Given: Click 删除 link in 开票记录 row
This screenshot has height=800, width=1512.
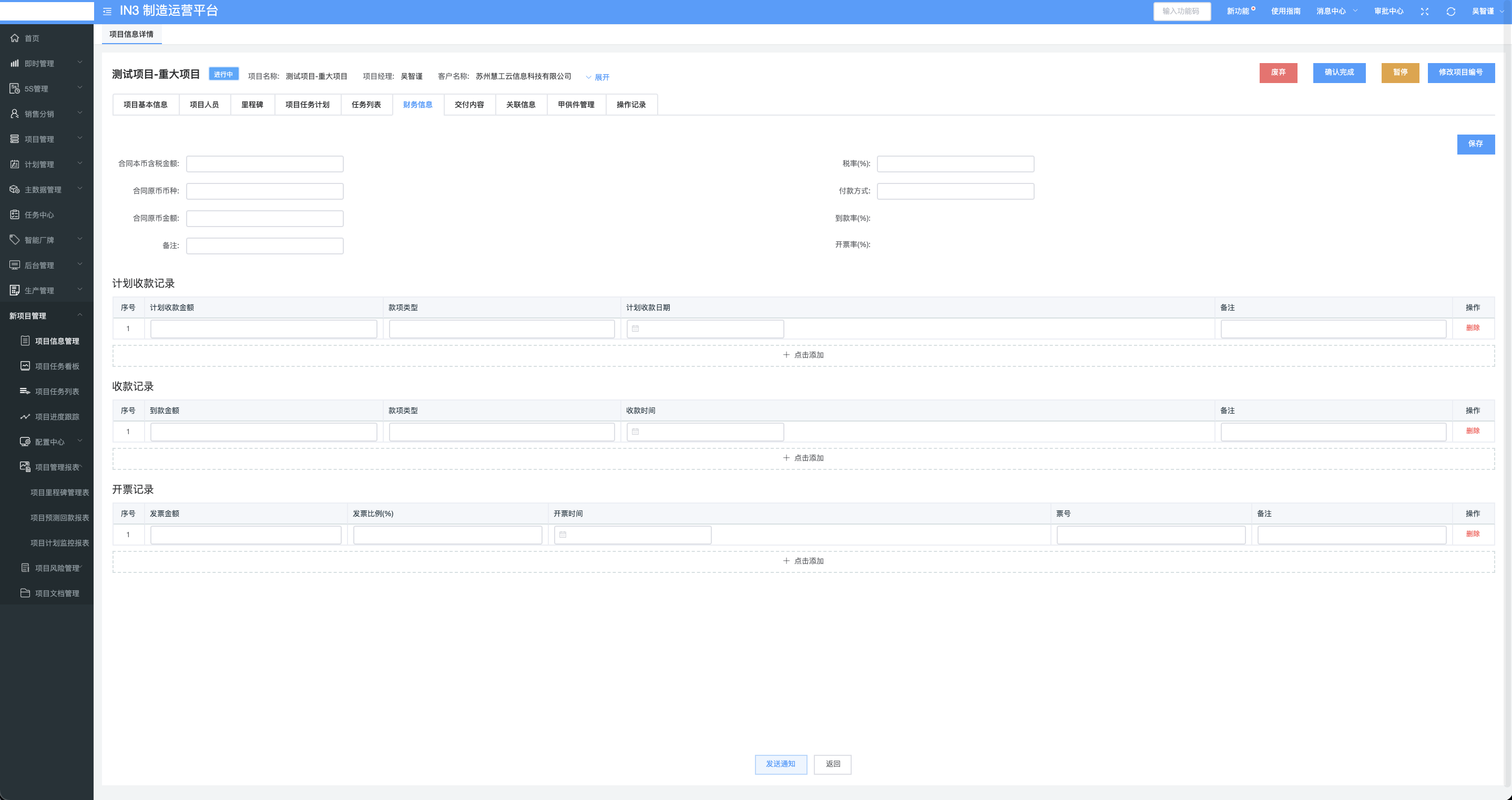Looking at the screenshot, I should point(1472,534).
